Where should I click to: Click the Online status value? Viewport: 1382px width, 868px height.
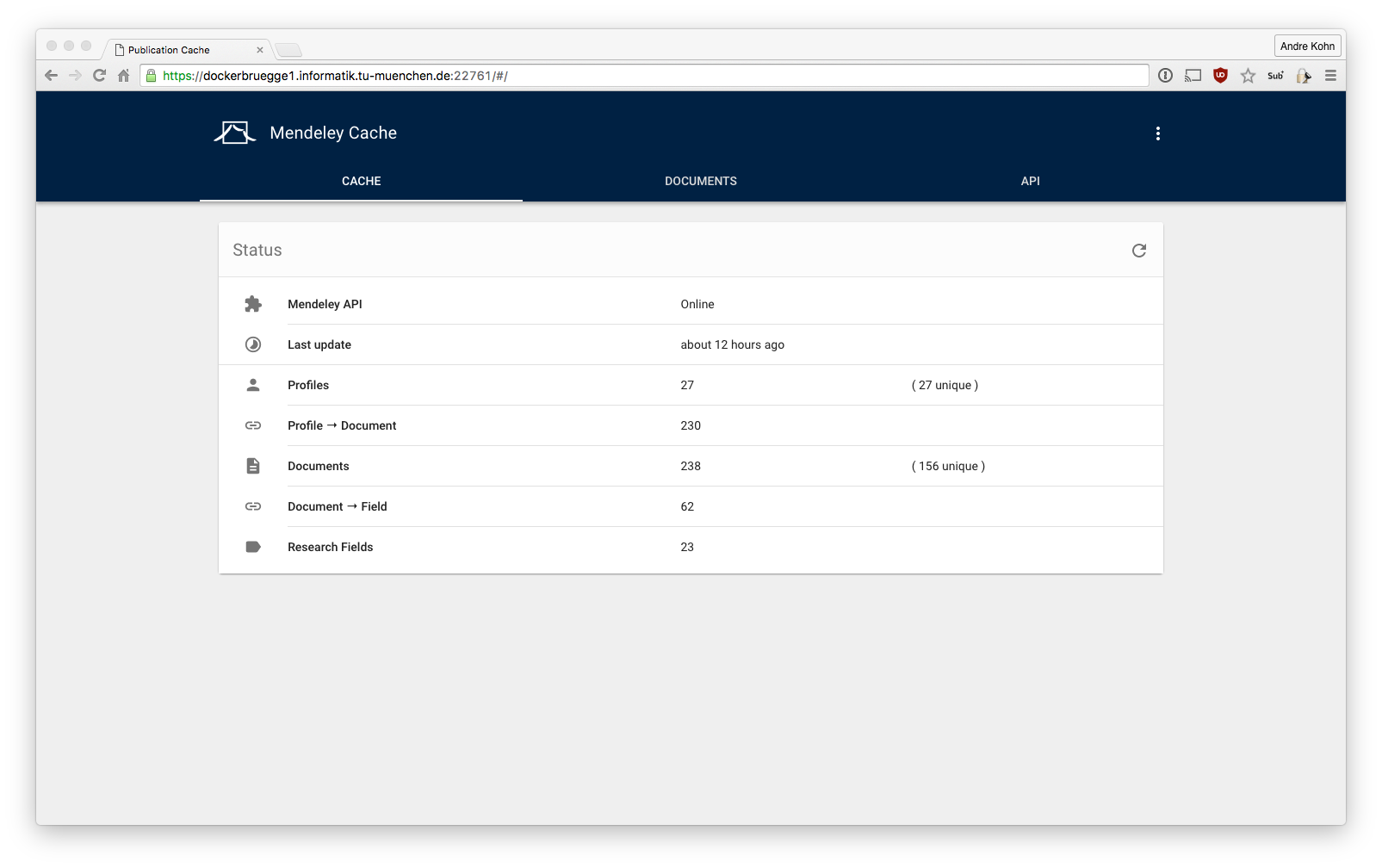coord(697,304)
